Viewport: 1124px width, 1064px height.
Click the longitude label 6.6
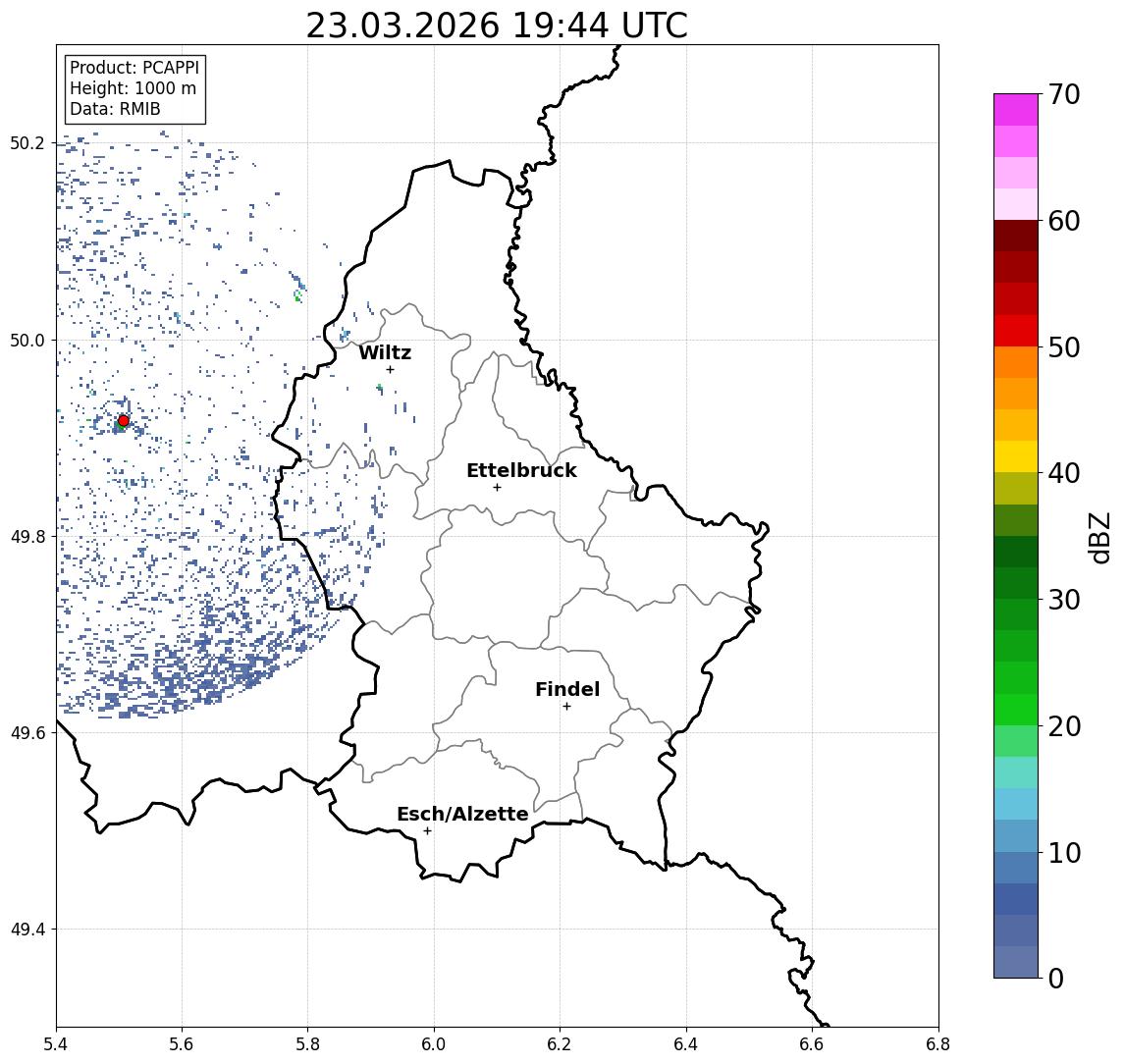(x=812, y=1044)
